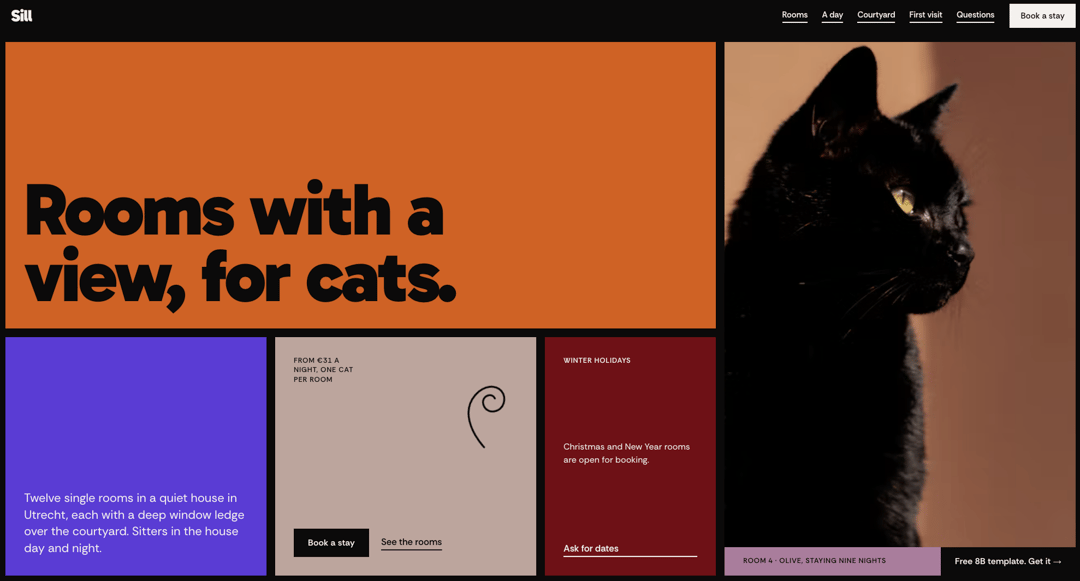Click the black cat photo

[900, 294]
